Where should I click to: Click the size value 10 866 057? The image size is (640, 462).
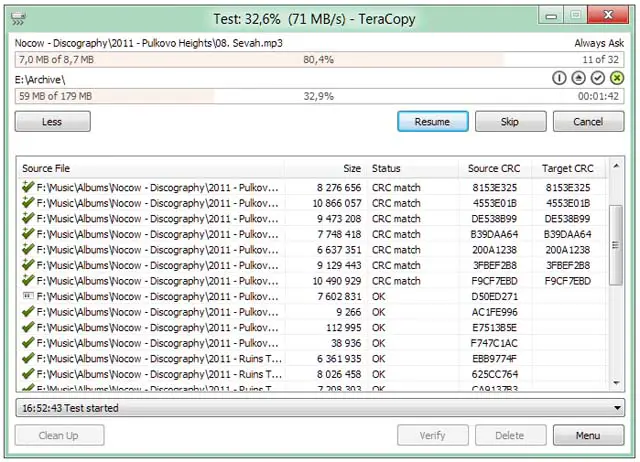337,203
